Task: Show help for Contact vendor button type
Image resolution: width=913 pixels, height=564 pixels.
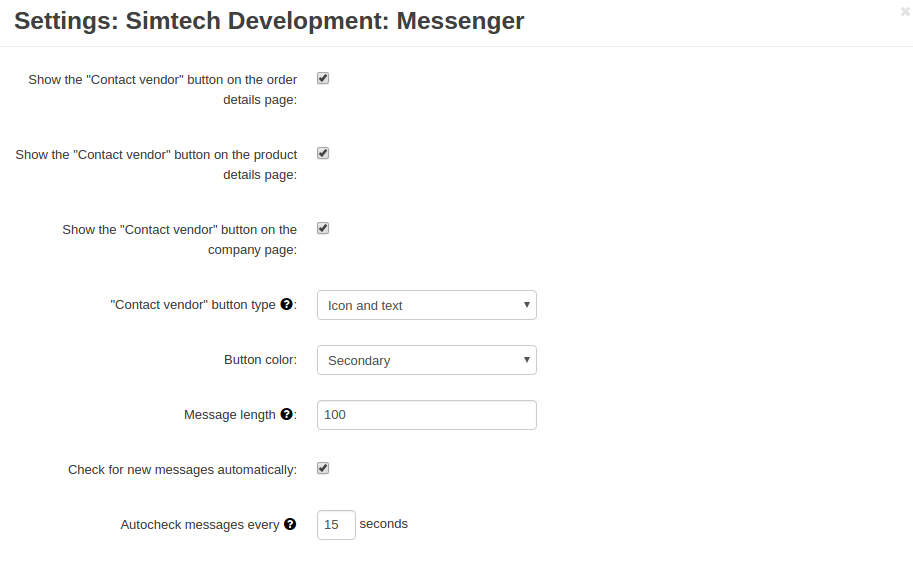Action: (286, 304)
